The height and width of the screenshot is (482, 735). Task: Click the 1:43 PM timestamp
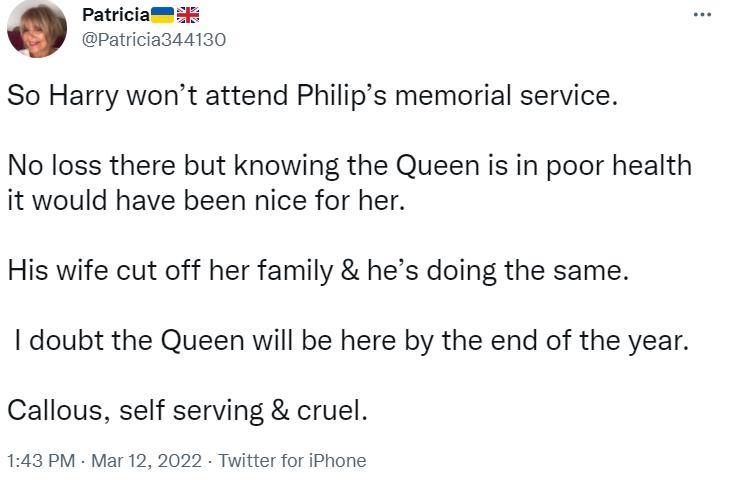(42, 461)
